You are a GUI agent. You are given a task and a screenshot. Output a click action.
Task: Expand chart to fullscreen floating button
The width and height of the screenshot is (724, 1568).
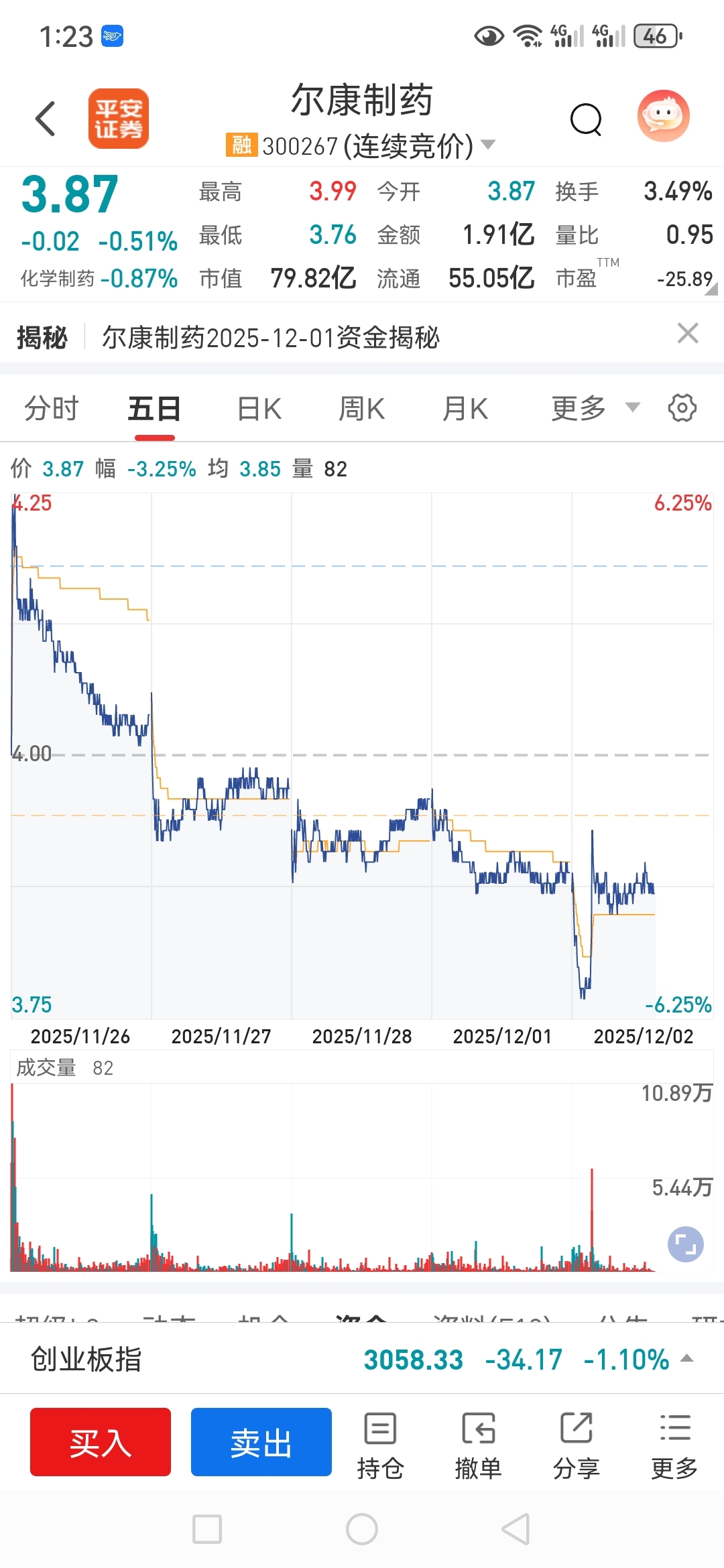[685, 1244]
